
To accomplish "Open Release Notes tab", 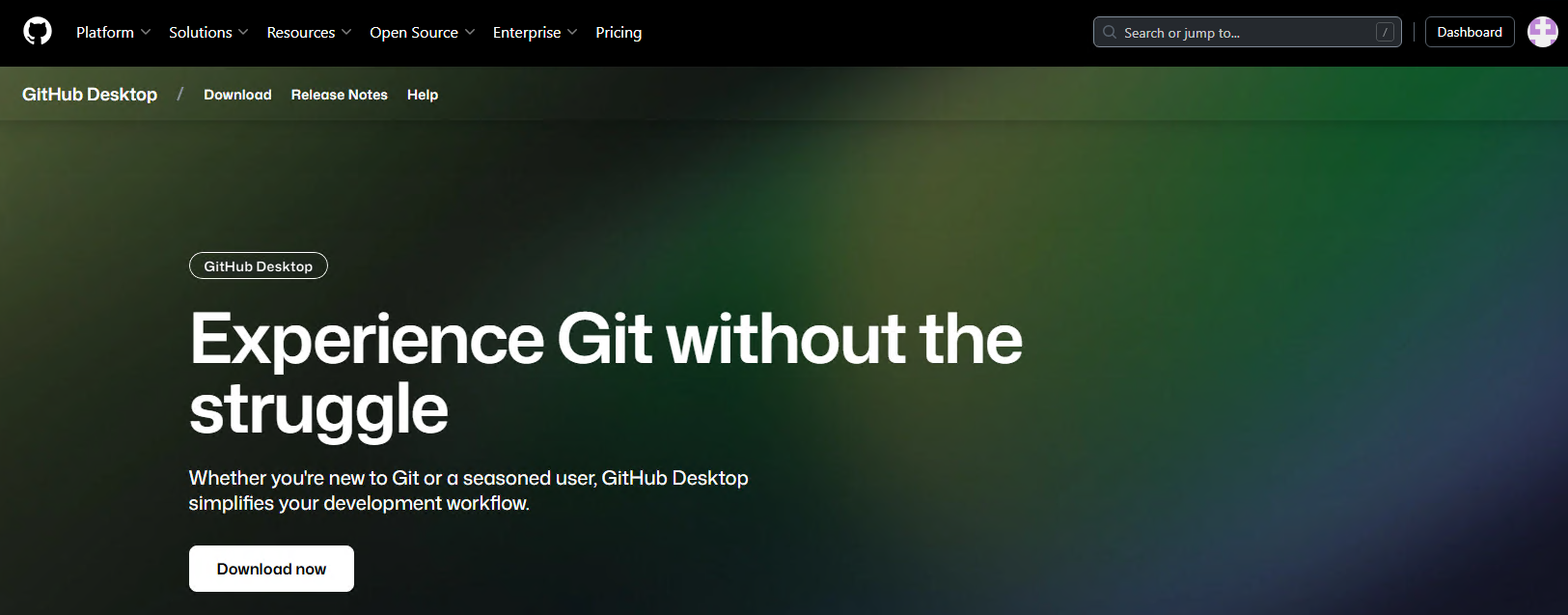I will point(340,95).
